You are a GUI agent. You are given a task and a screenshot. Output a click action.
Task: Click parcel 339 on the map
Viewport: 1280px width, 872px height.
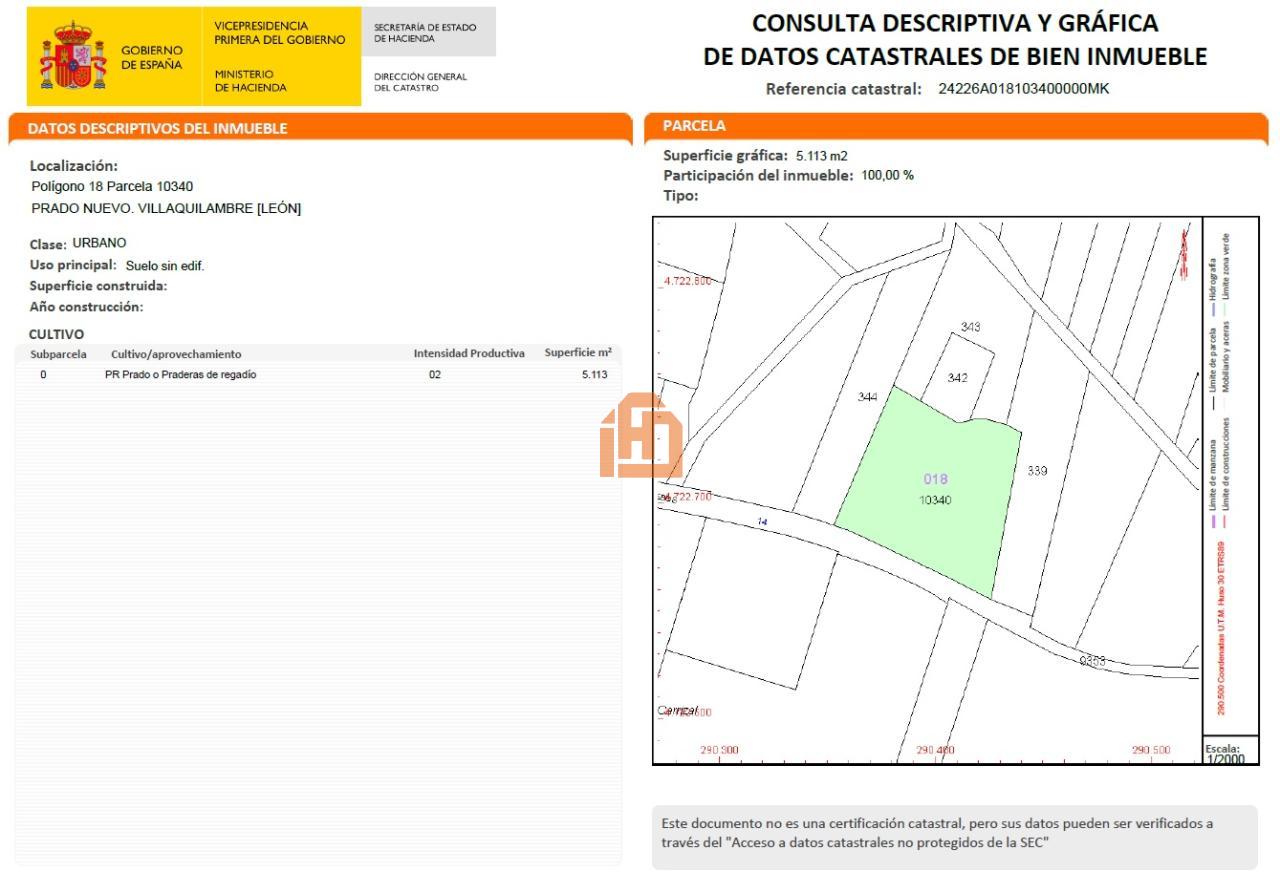[1038, 470]
